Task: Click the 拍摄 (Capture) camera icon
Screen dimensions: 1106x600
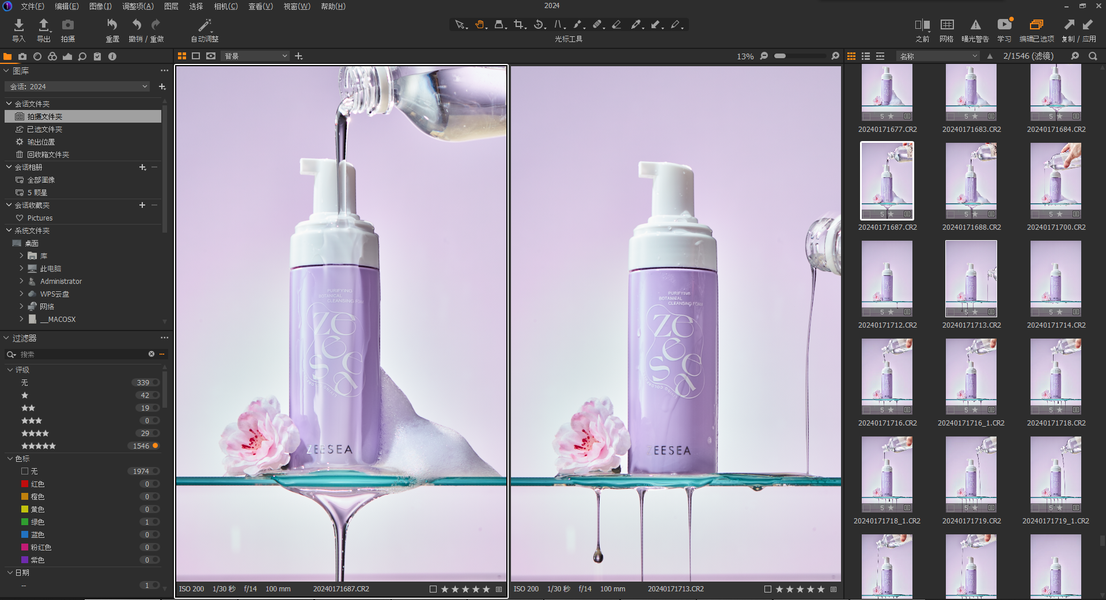Action: [68, 25]
